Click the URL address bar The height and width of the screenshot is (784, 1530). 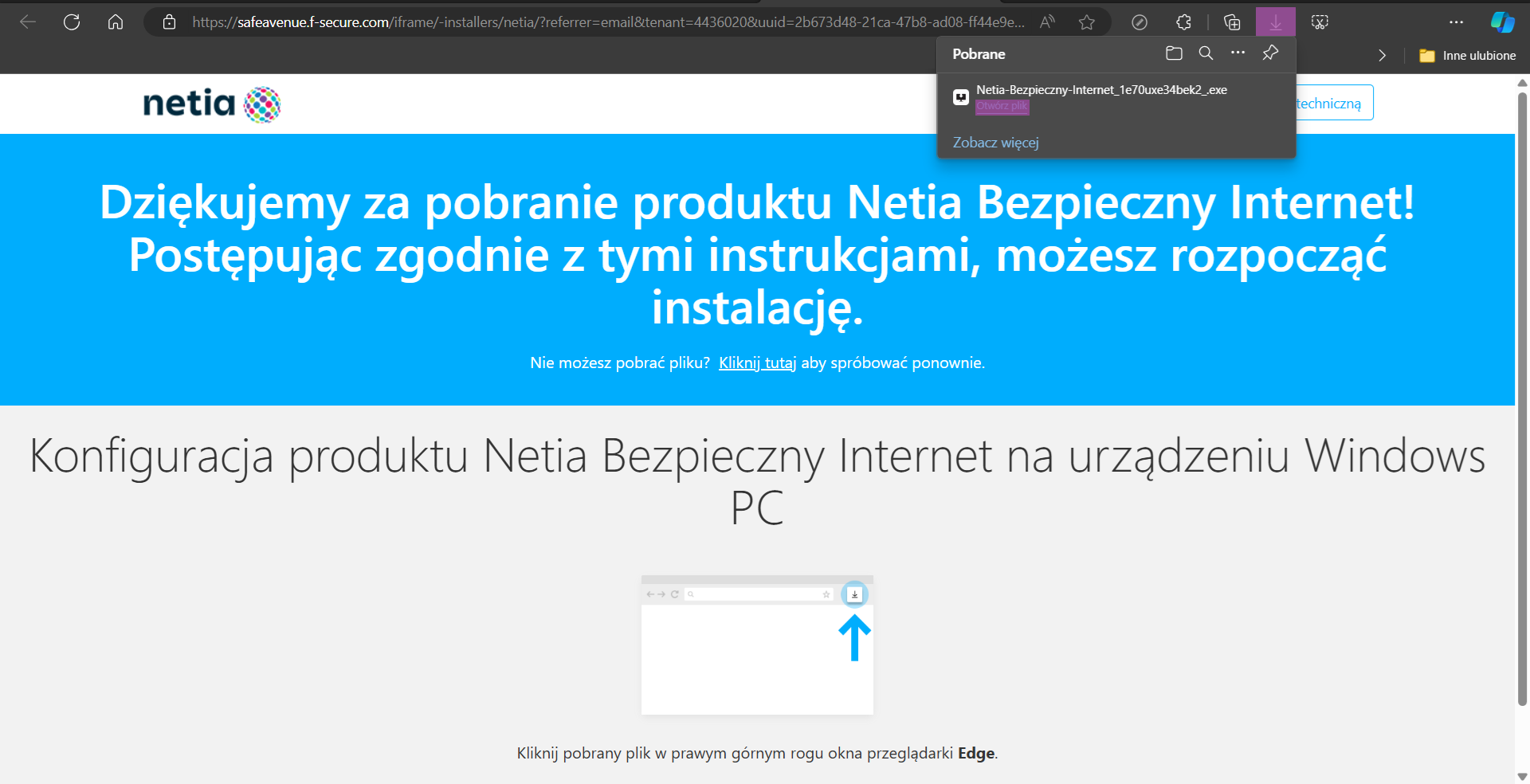[606, 22]
